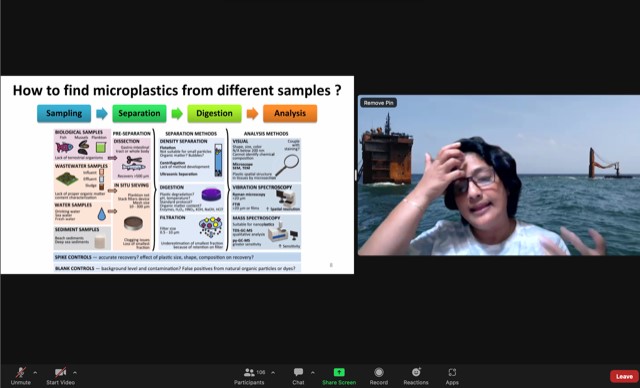Open the Reactions menu
This screenshot has width=640, height=388.
416,376
